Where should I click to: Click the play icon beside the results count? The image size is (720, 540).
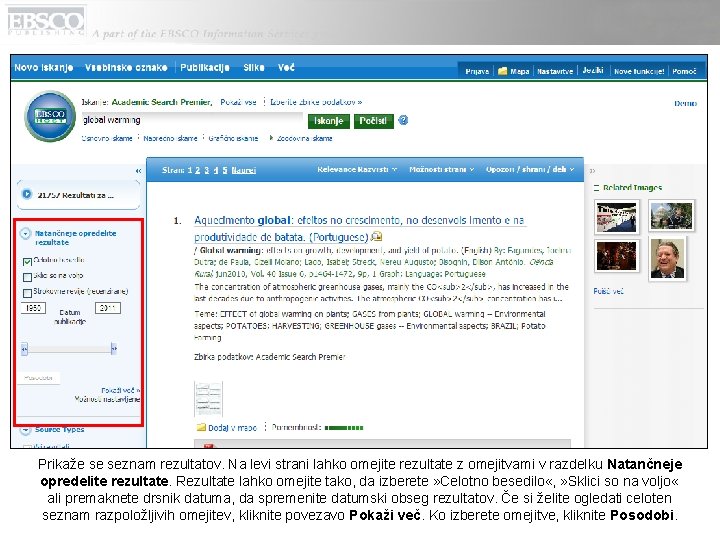(27, 194)
